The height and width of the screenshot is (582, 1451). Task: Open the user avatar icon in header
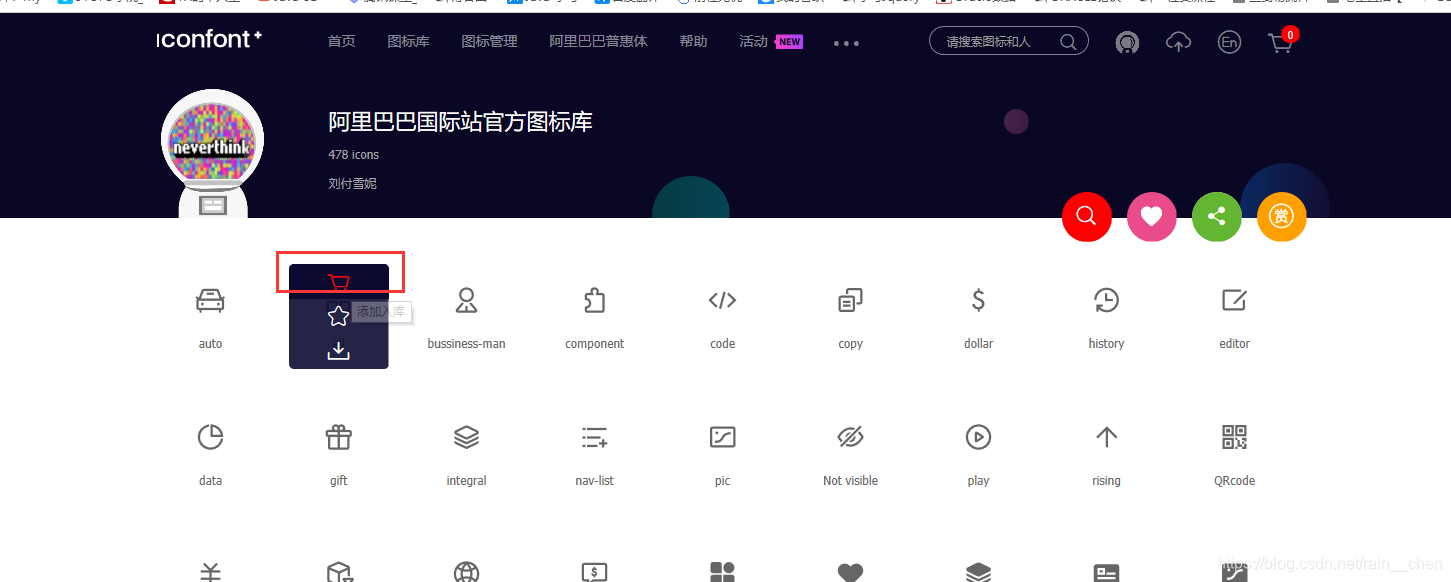(x=1128, y=42)
